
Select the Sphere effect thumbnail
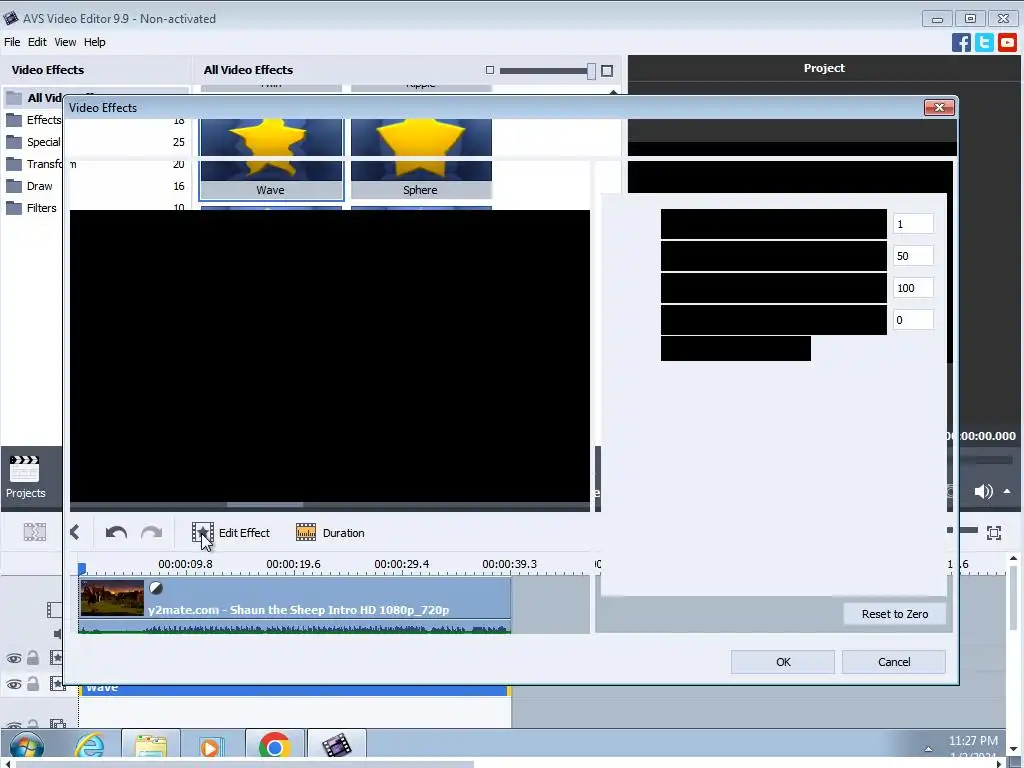(421, 159)
